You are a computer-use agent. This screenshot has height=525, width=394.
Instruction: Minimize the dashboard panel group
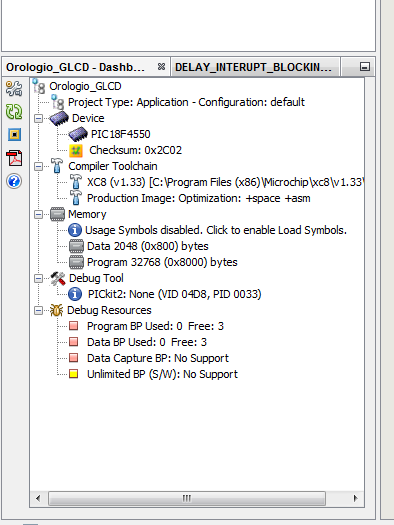(x=365, y=67)
